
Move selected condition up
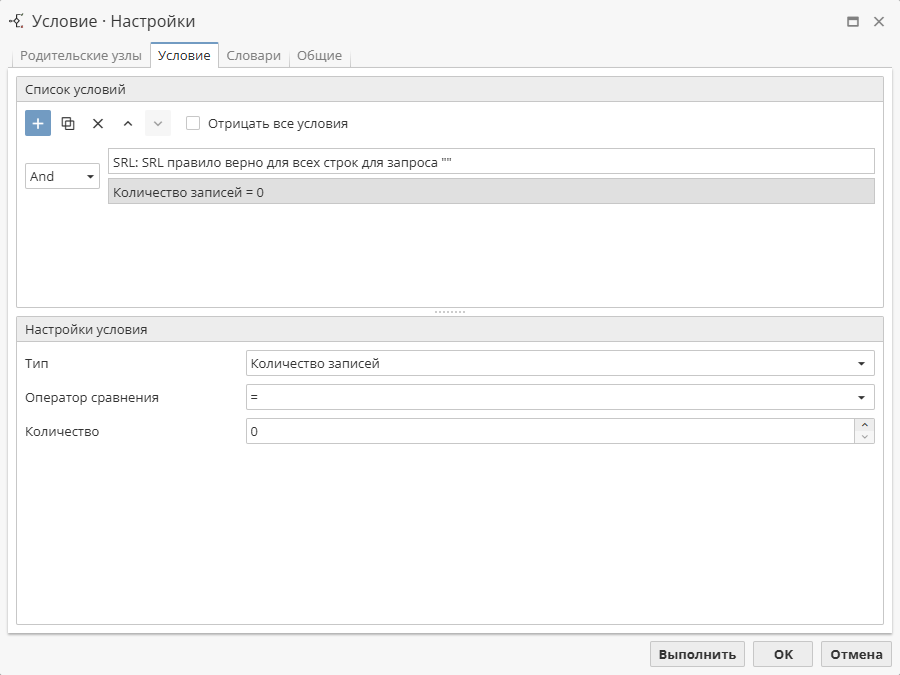pos(127,123)
